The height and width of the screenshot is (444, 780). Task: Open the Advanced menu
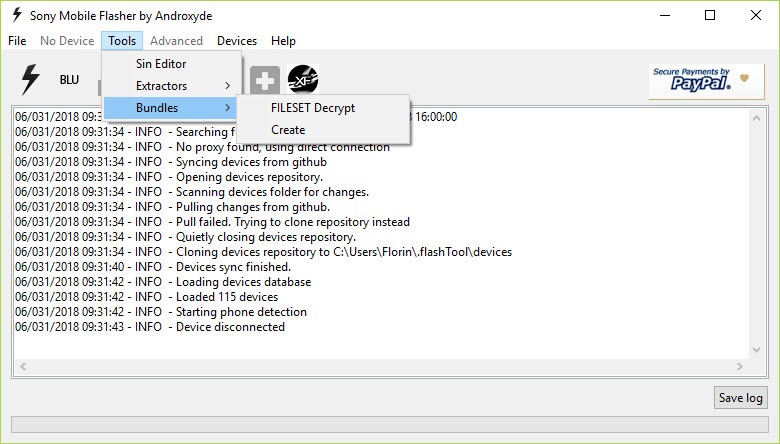(177, 41)
